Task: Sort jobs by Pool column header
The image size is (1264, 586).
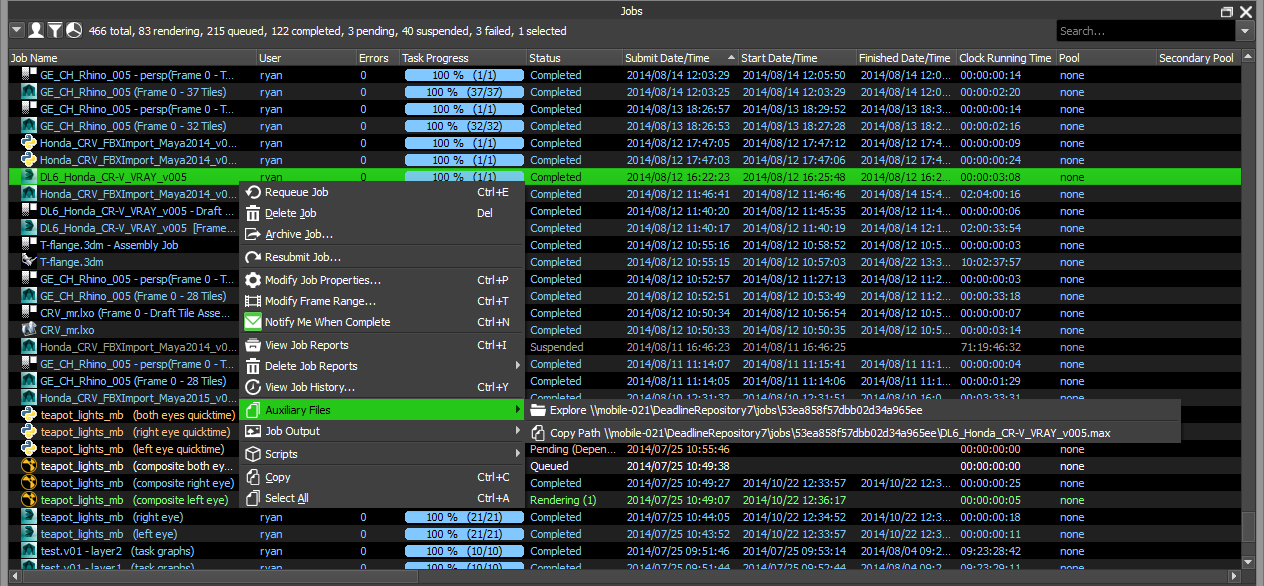Action: [1106, 58]
